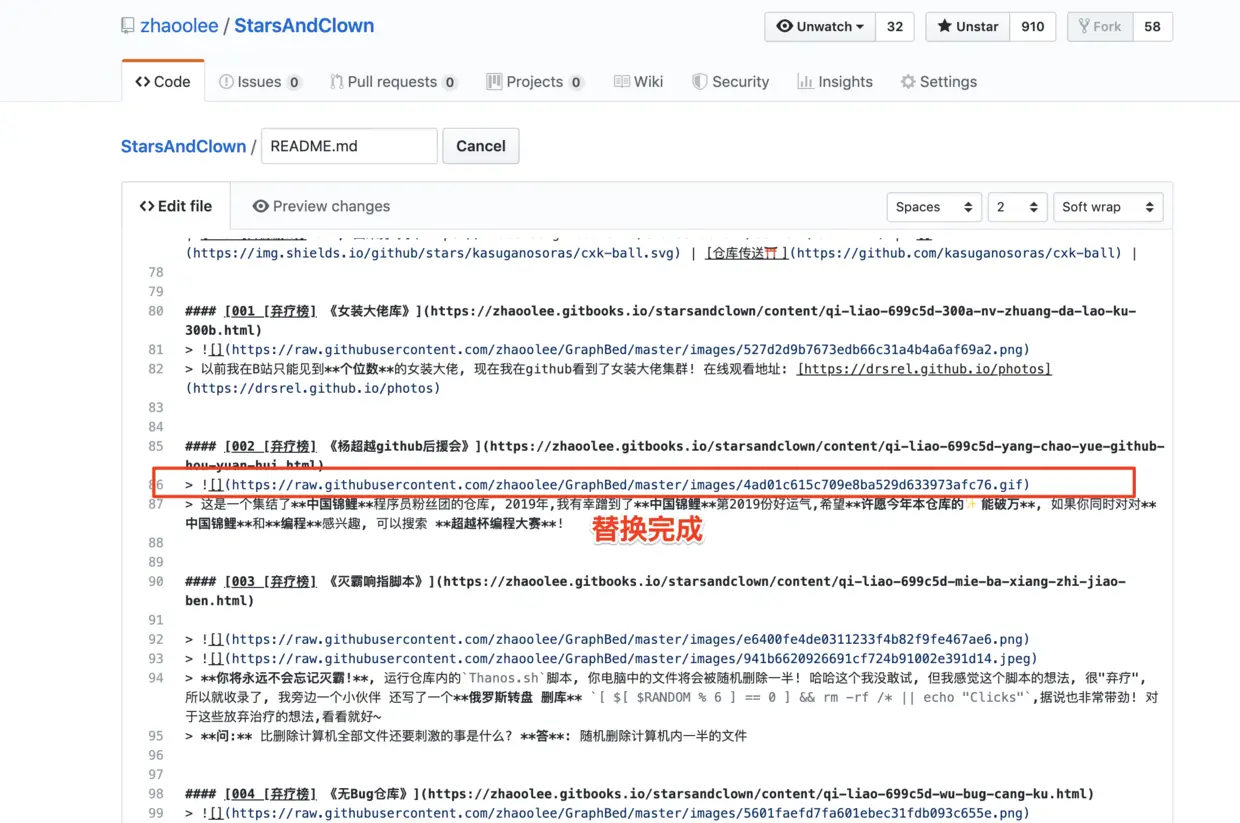Click the Unstar button
This screenshot has width=1240, height=823.
(x=967, y=27)
